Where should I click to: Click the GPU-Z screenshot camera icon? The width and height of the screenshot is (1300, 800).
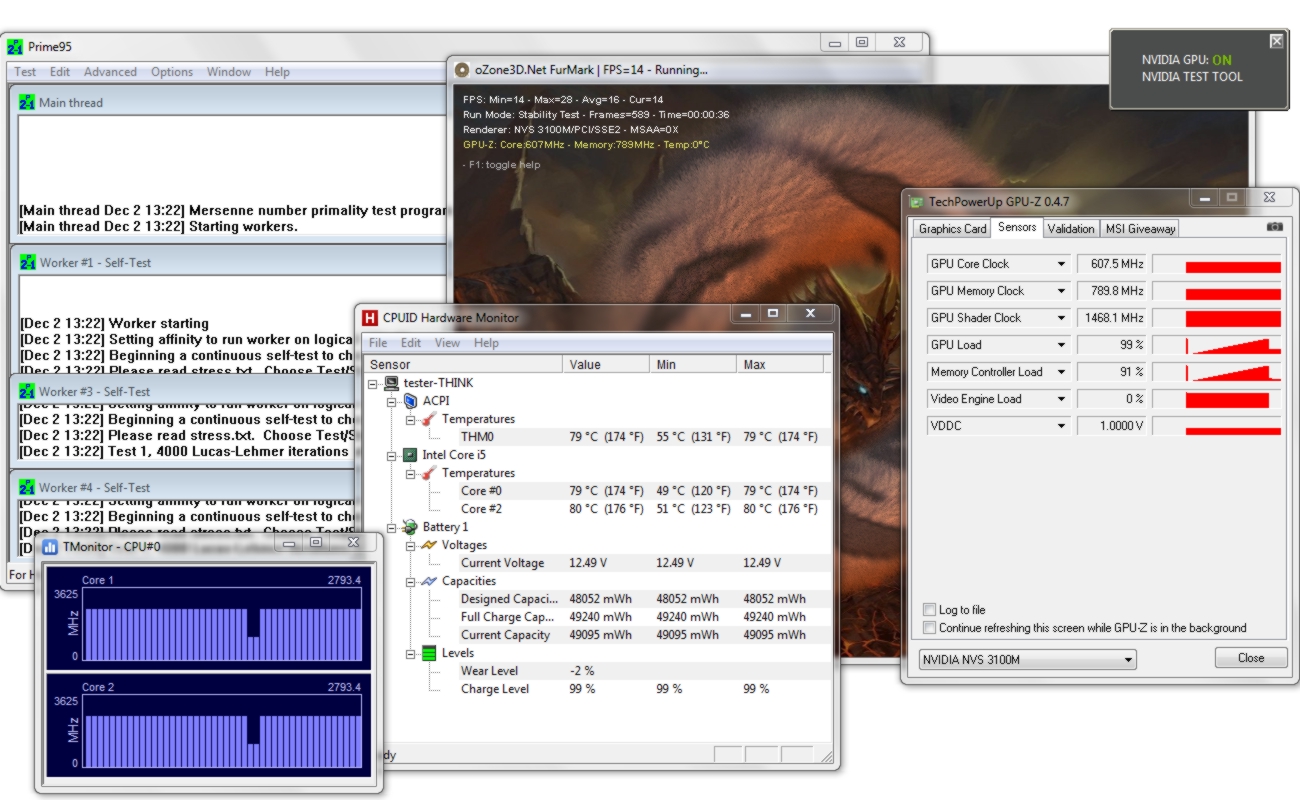click(1274, 227)
